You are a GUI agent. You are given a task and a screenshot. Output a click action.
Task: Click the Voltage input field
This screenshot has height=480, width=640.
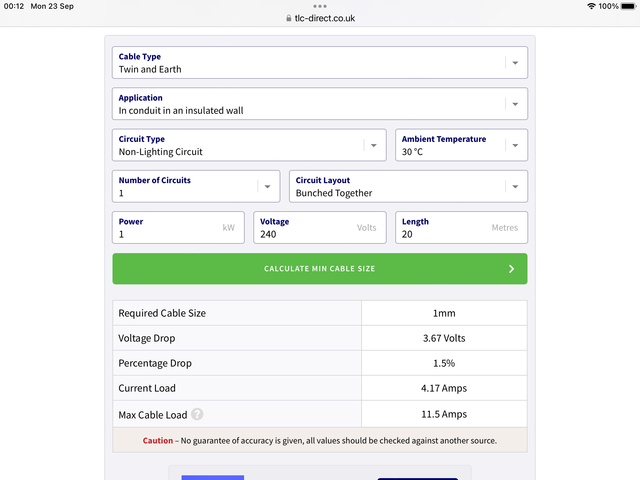(x=320, y=228)
